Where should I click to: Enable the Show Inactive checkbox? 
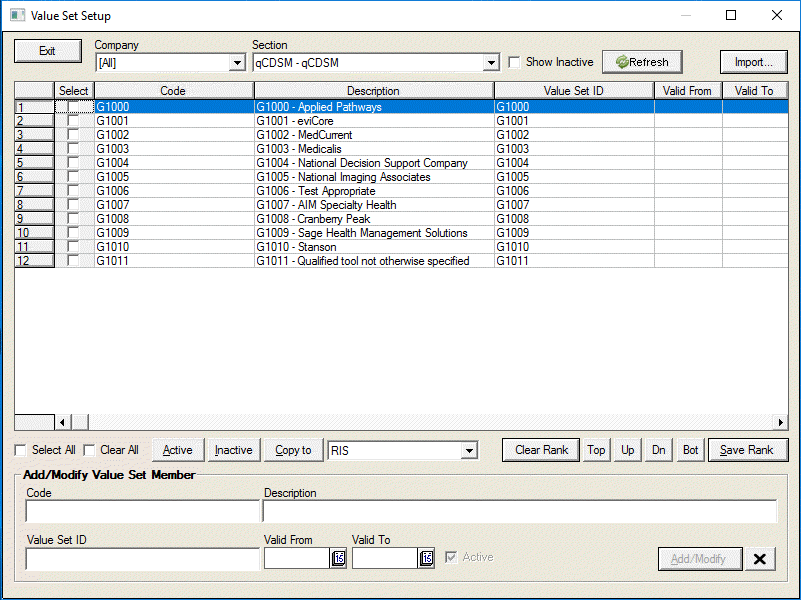point(514,62)
